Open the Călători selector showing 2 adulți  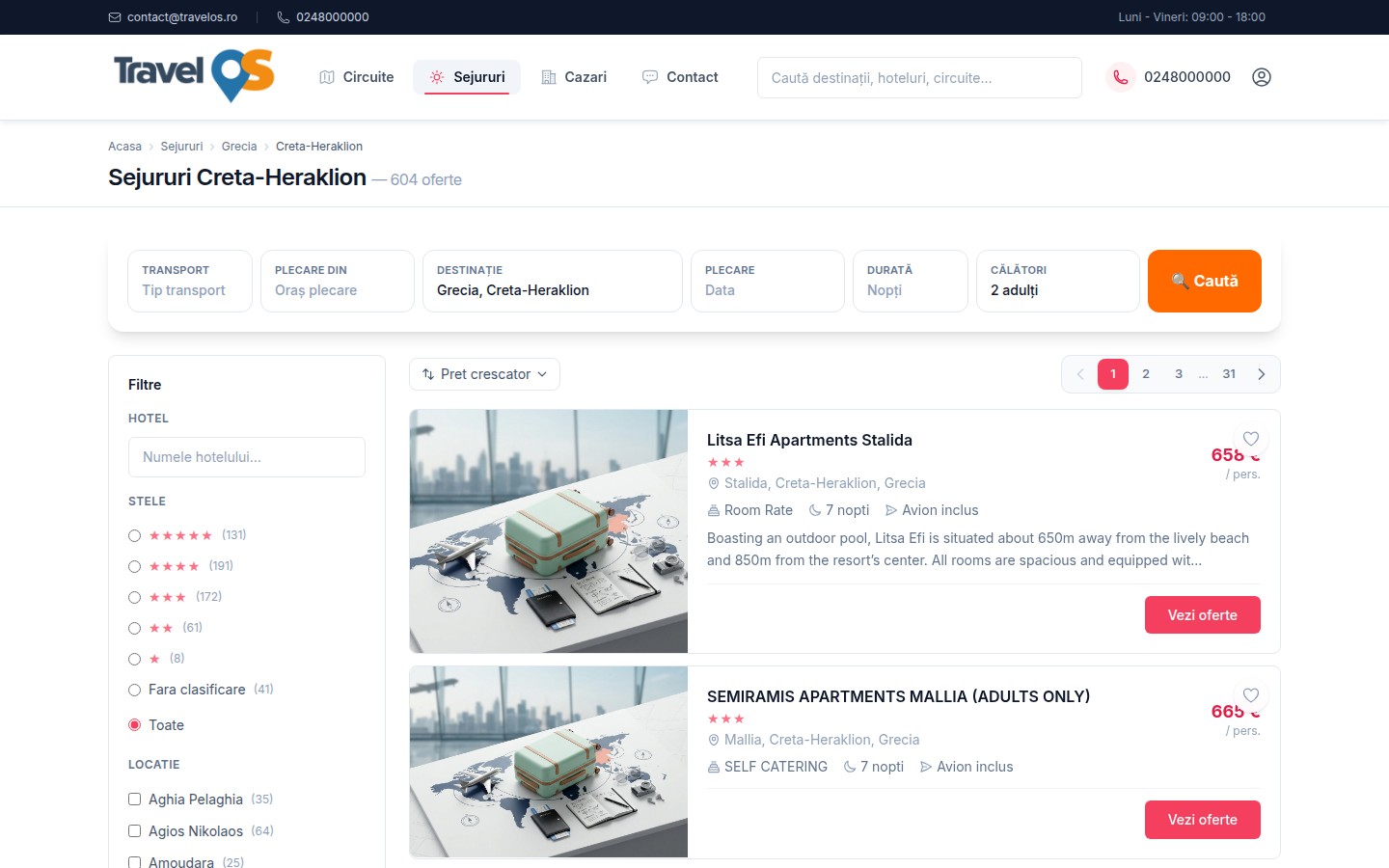[1058, 281]
